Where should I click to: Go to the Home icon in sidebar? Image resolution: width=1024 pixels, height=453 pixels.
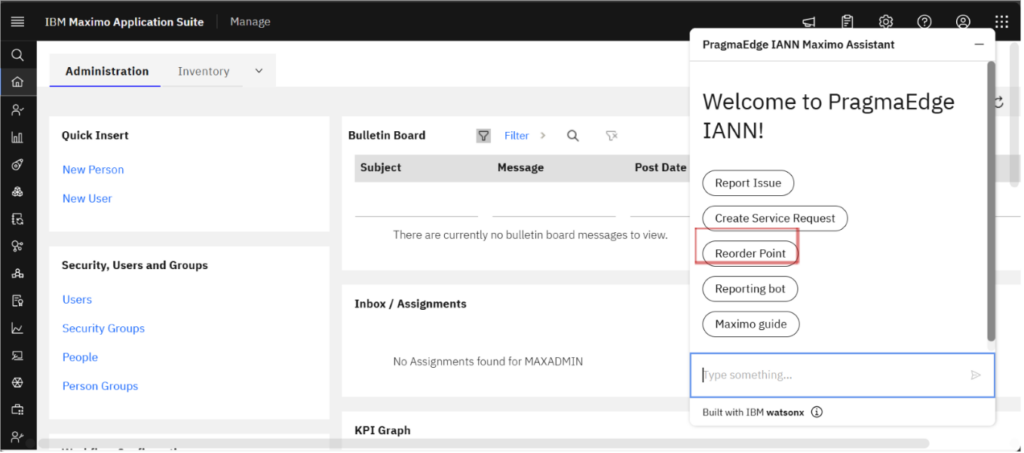(18, 82)
